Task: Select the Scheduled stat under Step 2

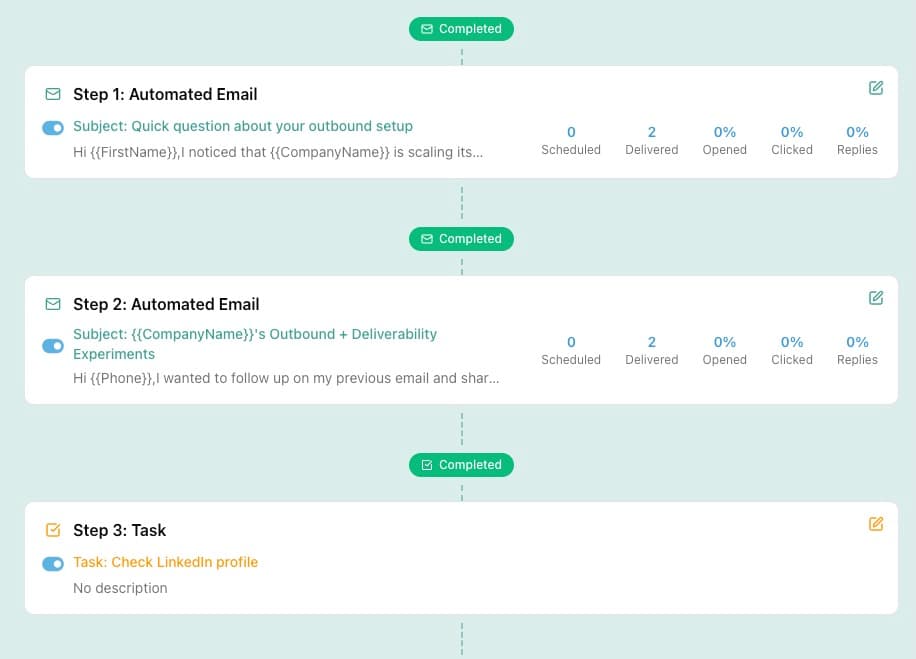Action: click(571, 350)
